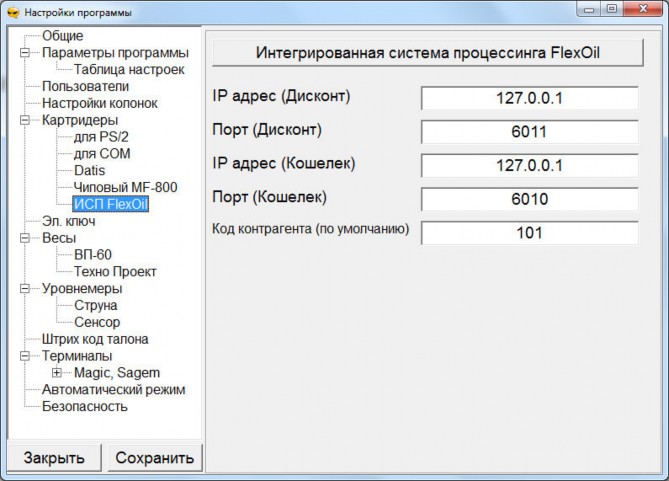Select the Уровнемеры tree item
This screenshot has height=481, width=669.
pyautogui.click(x=82, y=289)
